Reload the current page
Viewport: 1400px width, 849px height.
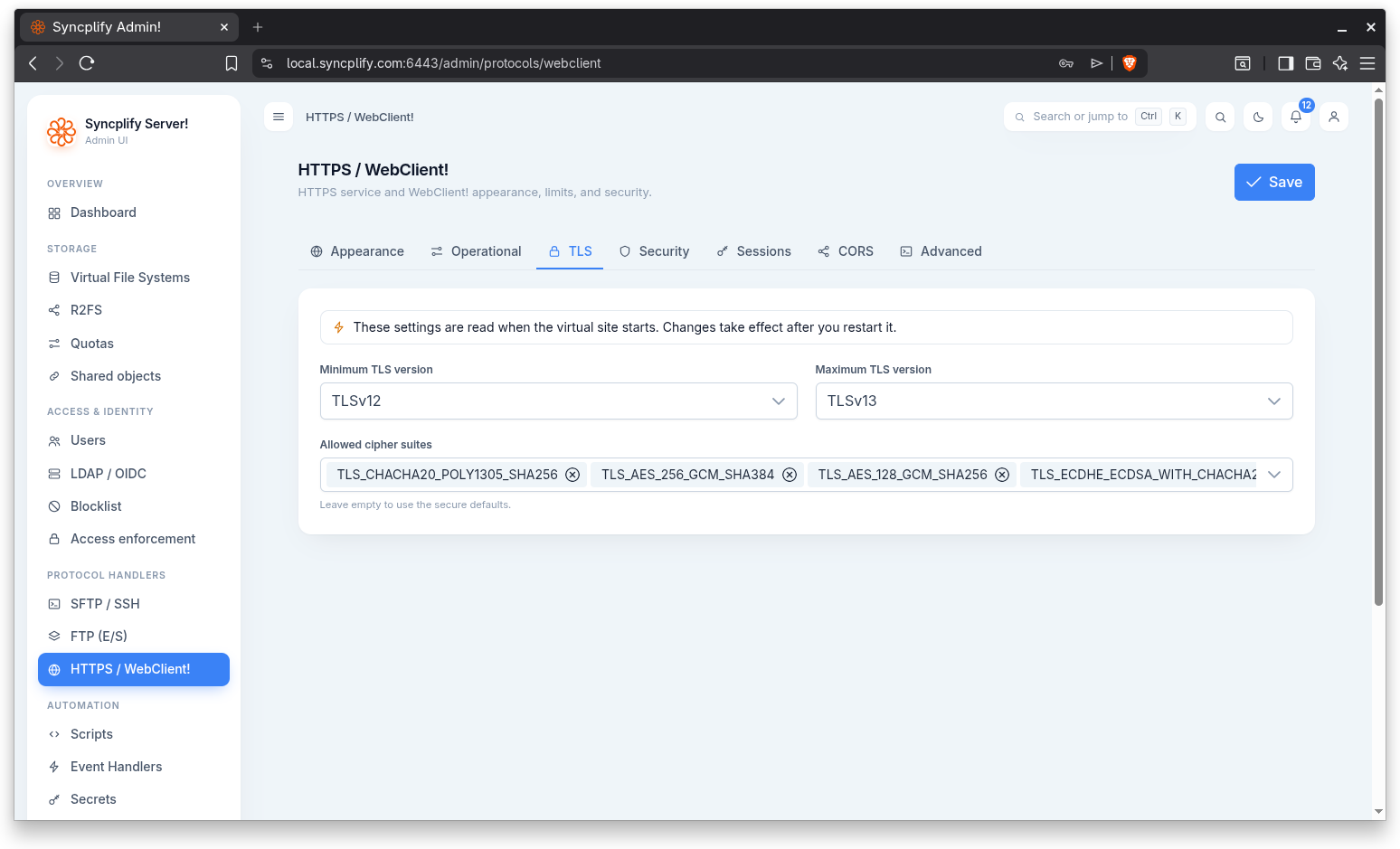(87, 63)
